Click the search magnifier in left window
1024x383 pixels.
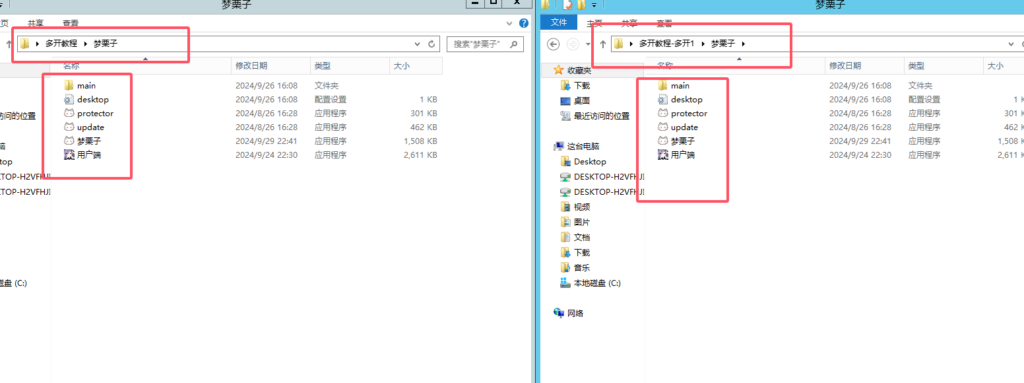(x=514, y=44)
